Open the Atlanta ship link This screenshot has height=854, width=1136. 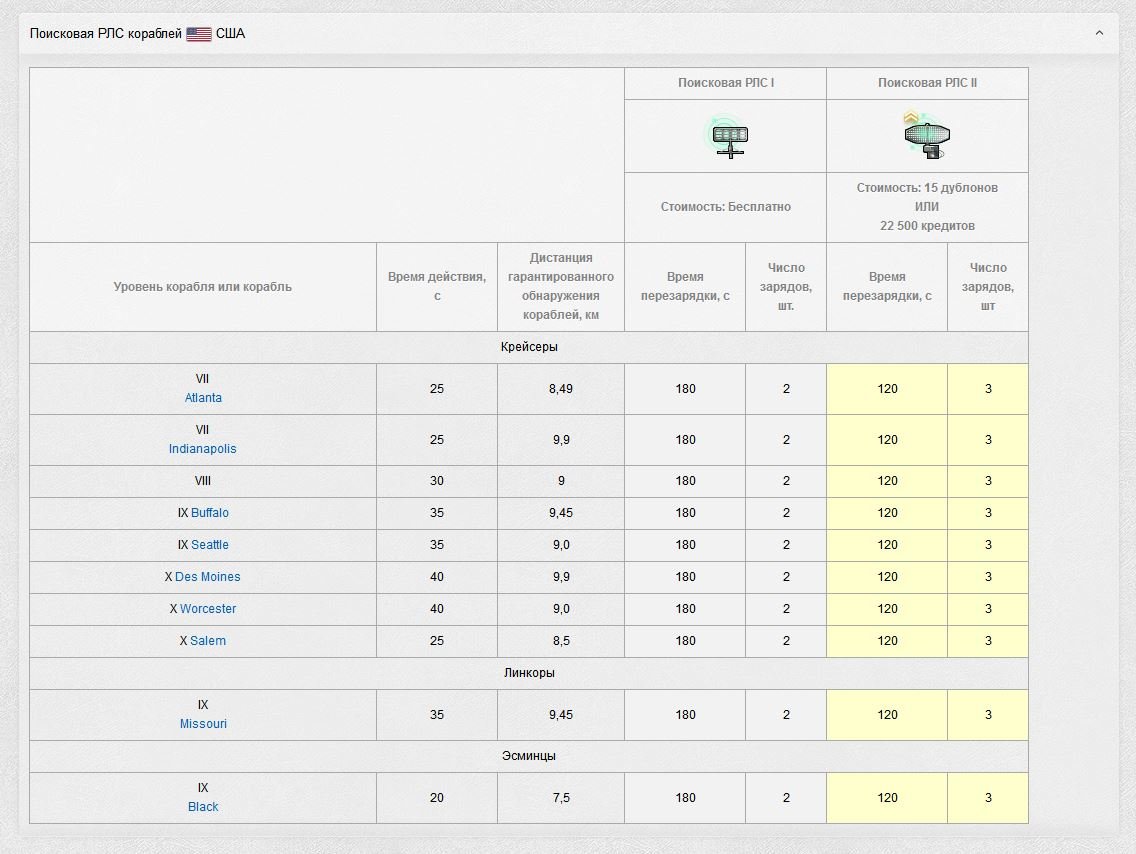click(203, 398)
